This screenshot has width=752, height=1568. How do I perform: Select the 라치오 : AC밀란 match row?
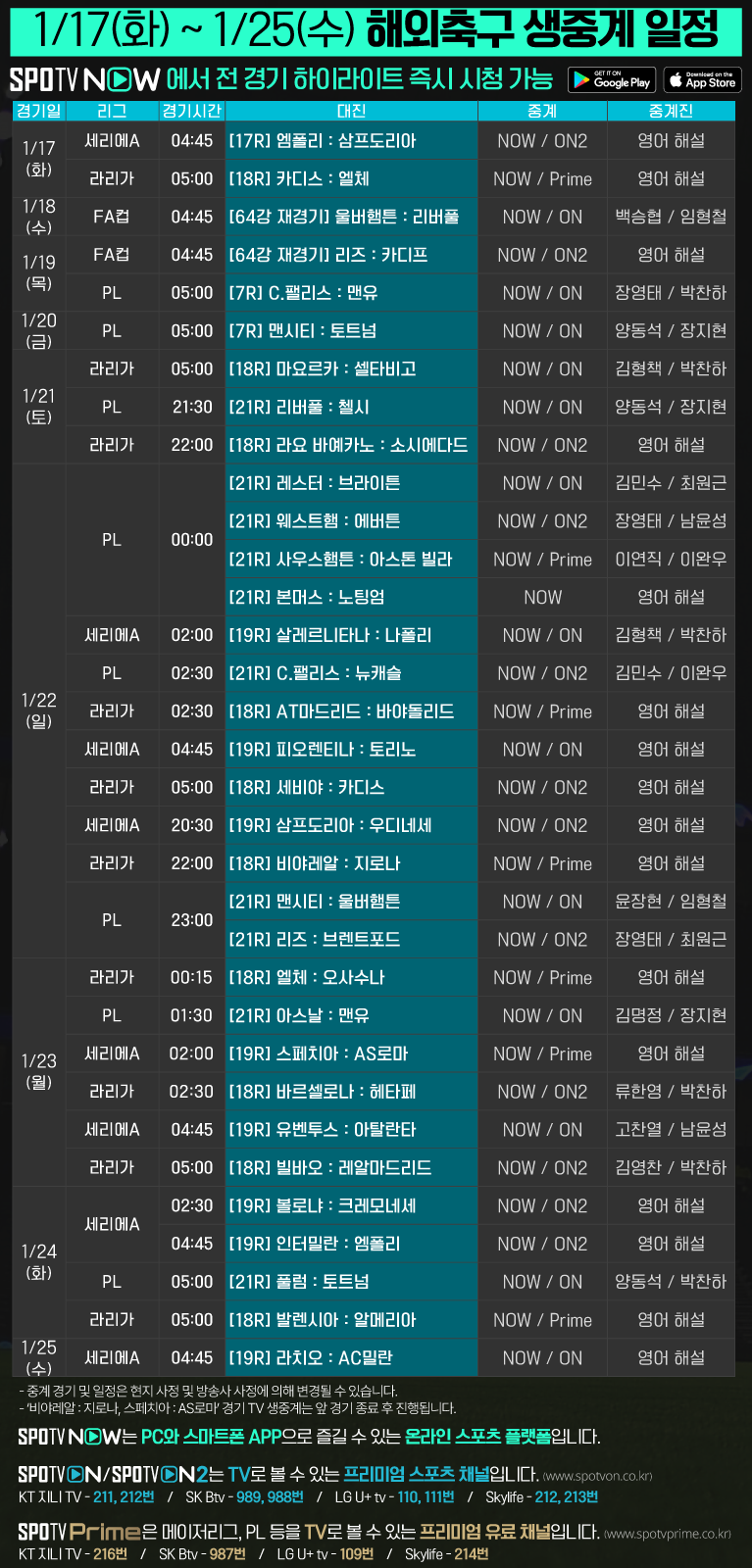[351, 1357]
